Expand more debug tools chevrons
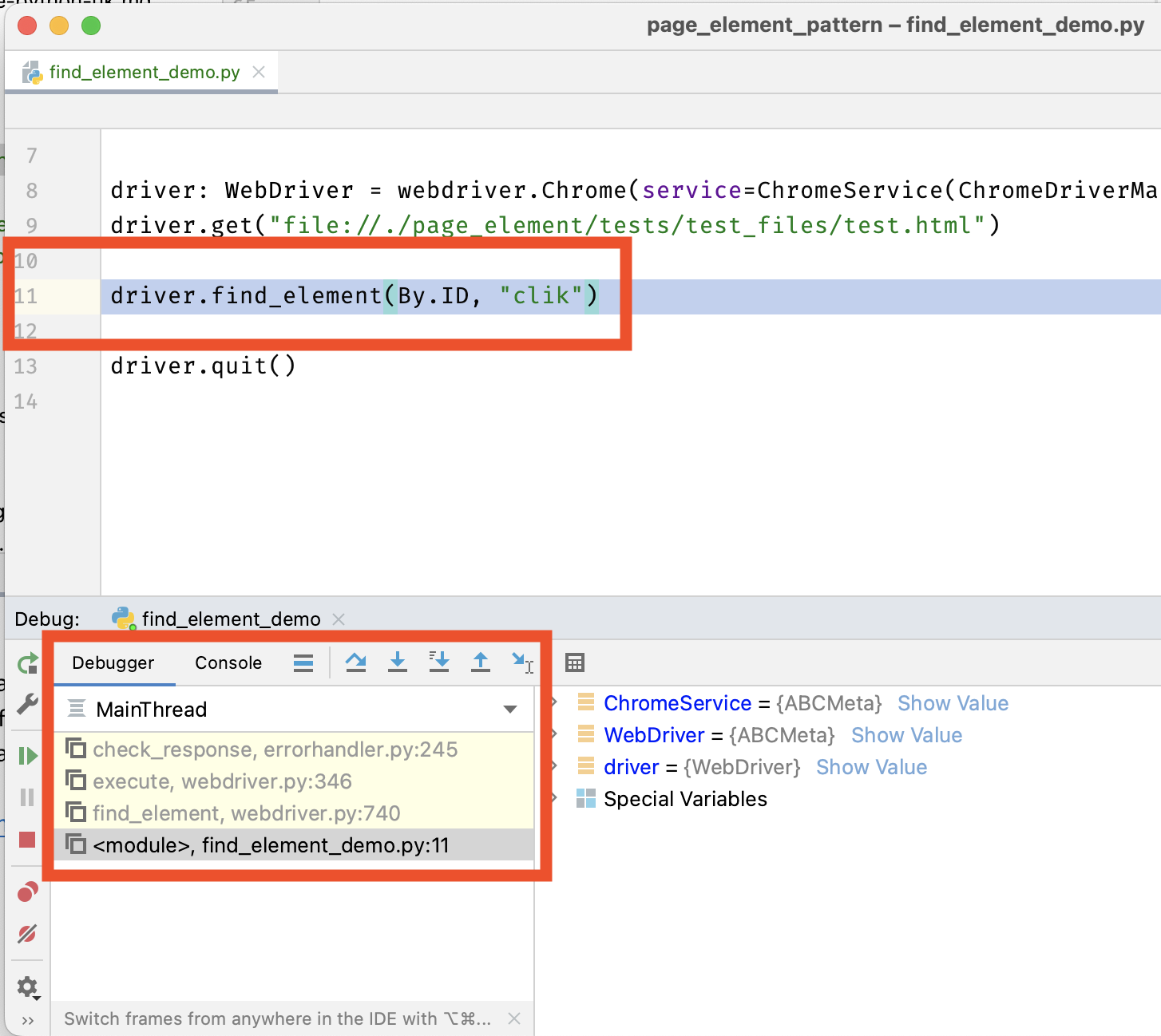This screenshot has height=1036, width=1161. (x=28, y=1021)
